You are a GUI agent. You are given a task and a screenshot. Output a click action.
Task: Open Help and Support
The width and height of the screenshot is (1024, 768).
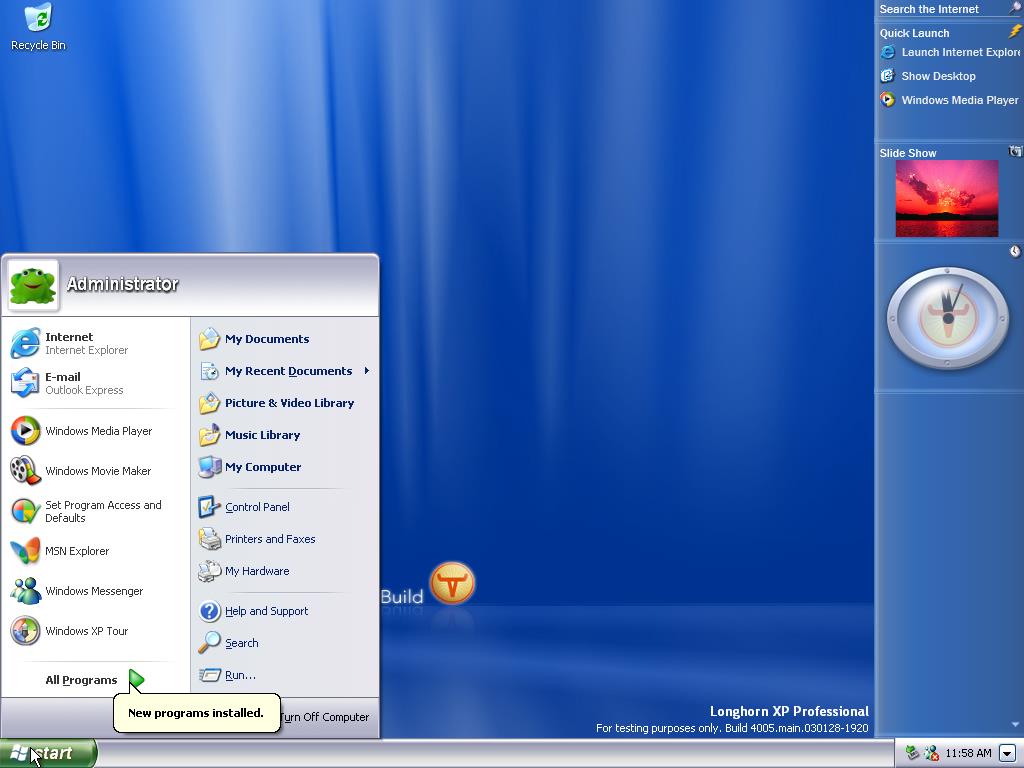(x=253, y=611)
